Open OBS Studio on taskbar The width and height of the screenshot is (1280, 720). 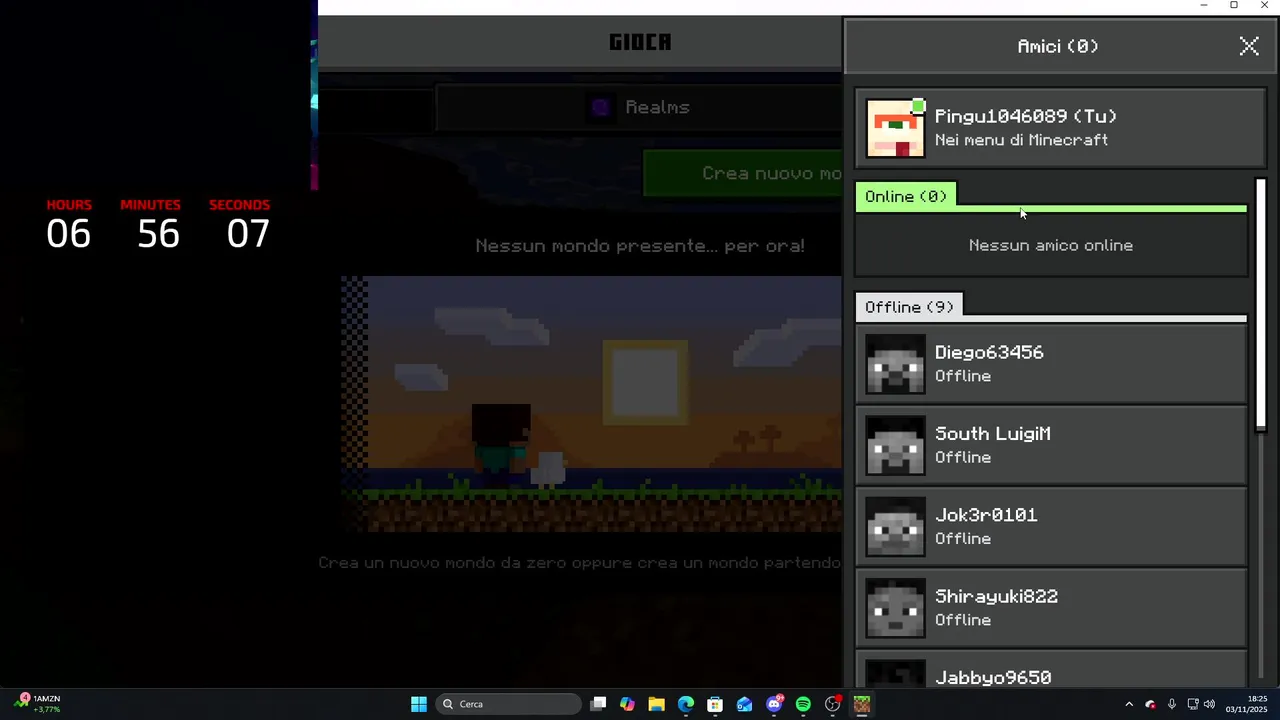(832, 704)
